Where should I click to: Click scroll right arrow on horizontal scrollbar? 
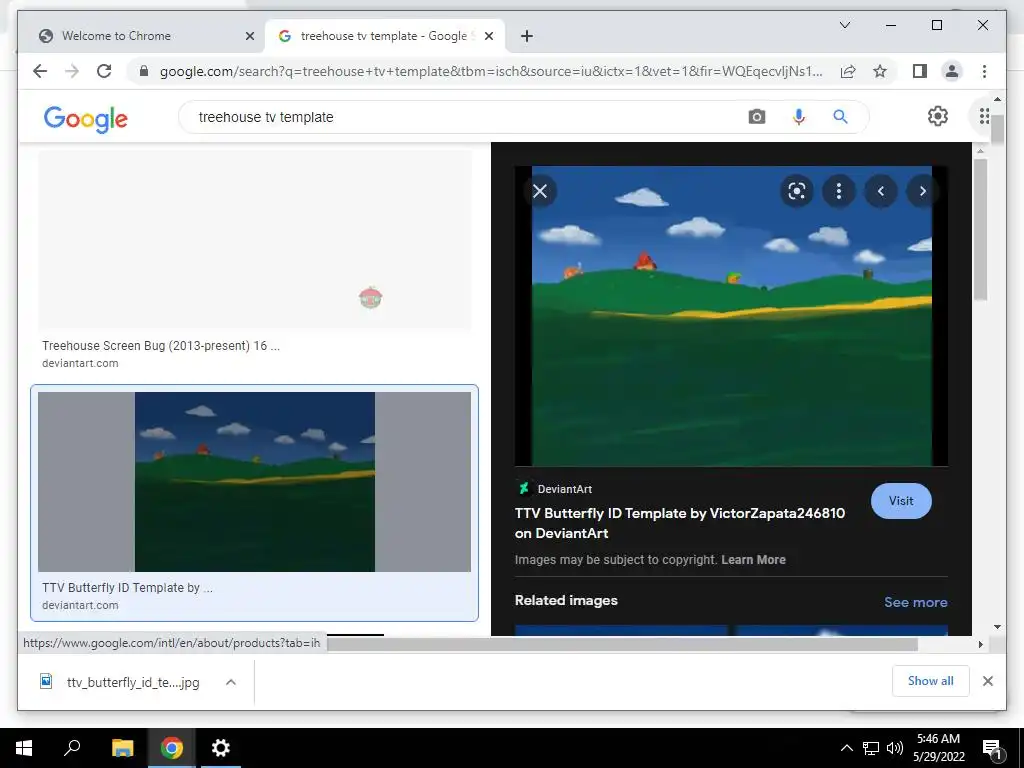980,645
